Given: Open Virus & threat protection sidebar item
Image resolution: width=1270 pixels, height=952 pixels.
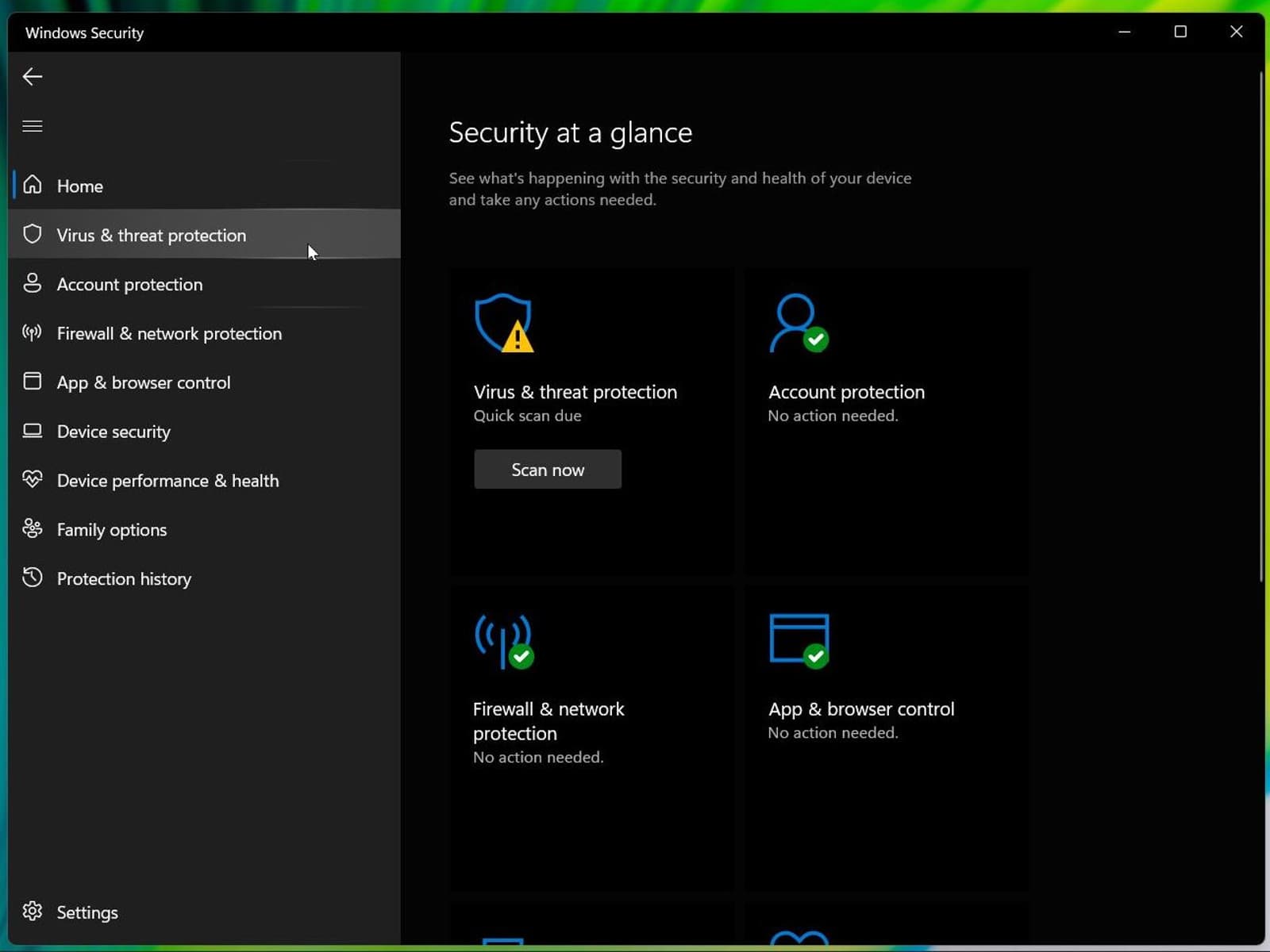Looking at the screenshot, I should pyautogui.click(x=204, y=235).
